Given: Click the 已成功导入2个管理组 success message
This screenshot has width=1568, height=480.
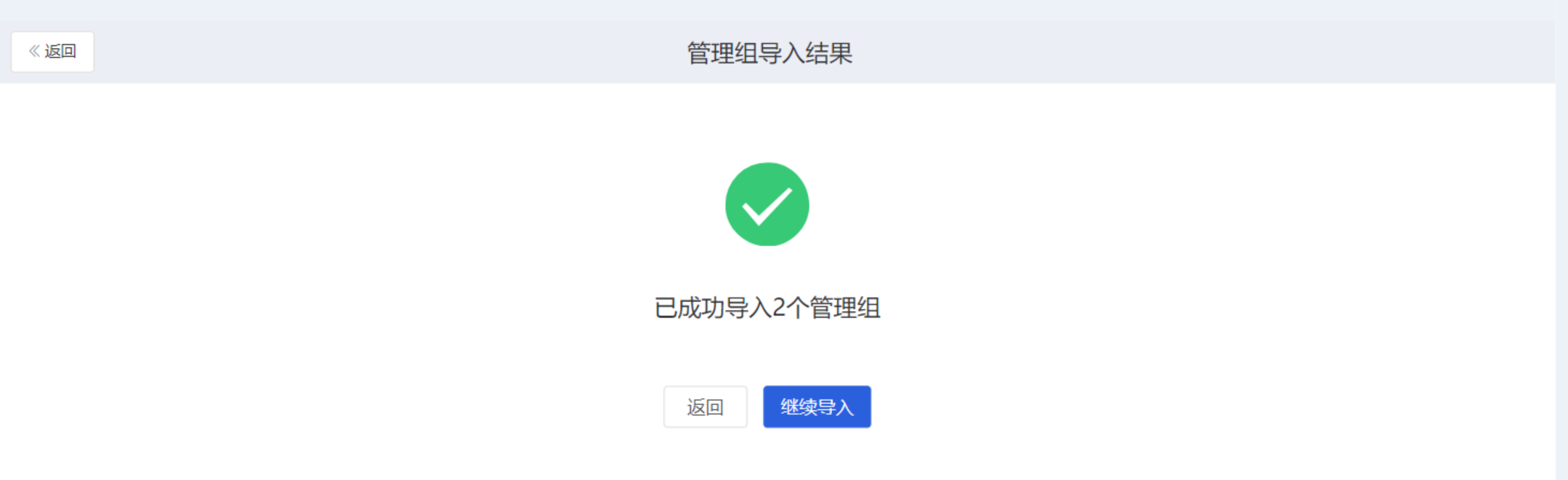Looking at the screenshot, I should 767,308.
